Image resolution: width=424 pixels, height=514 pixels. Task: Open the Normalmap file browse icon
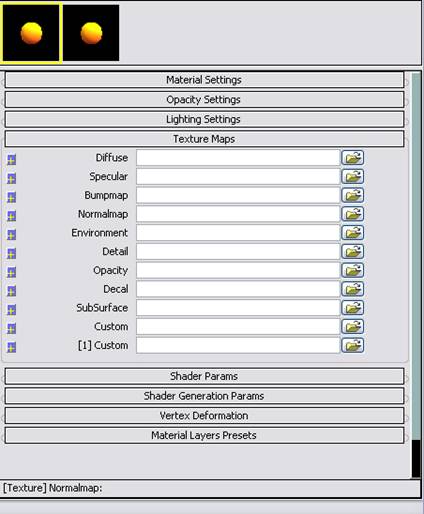tap(353, 214)
